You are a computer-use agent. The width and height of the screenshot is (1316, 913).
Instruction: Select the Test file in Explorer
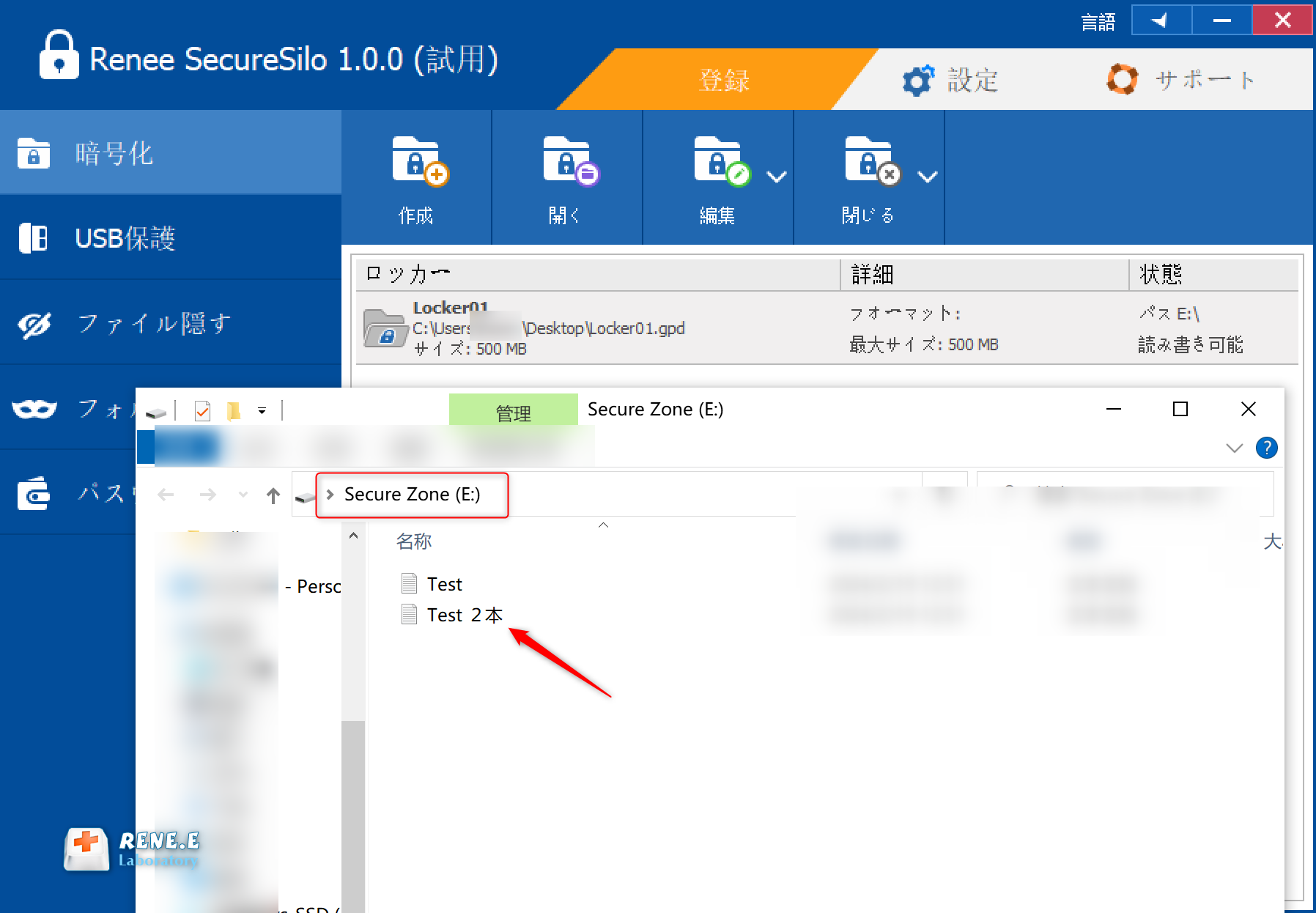[x=444, y=584]
